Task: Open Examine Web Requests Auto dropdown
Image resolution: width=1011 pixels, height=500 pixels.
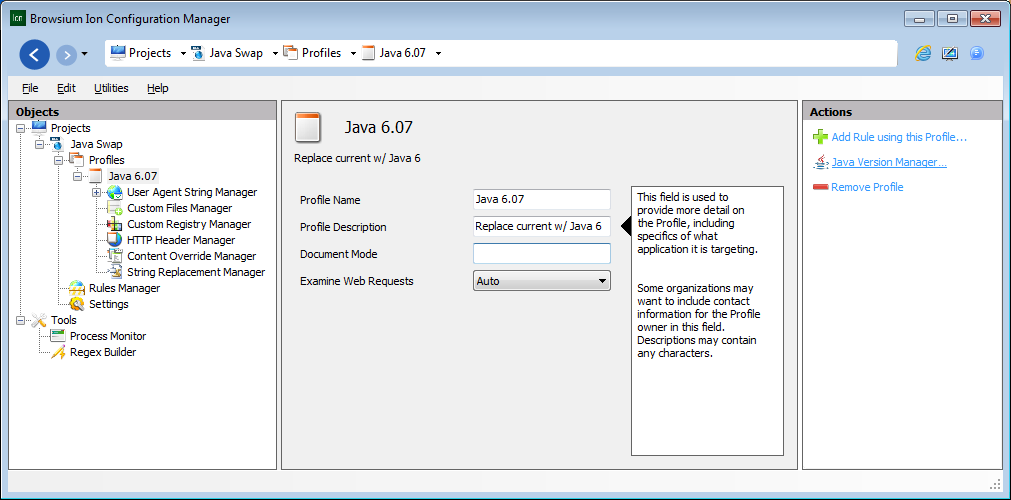Action: 542,281
